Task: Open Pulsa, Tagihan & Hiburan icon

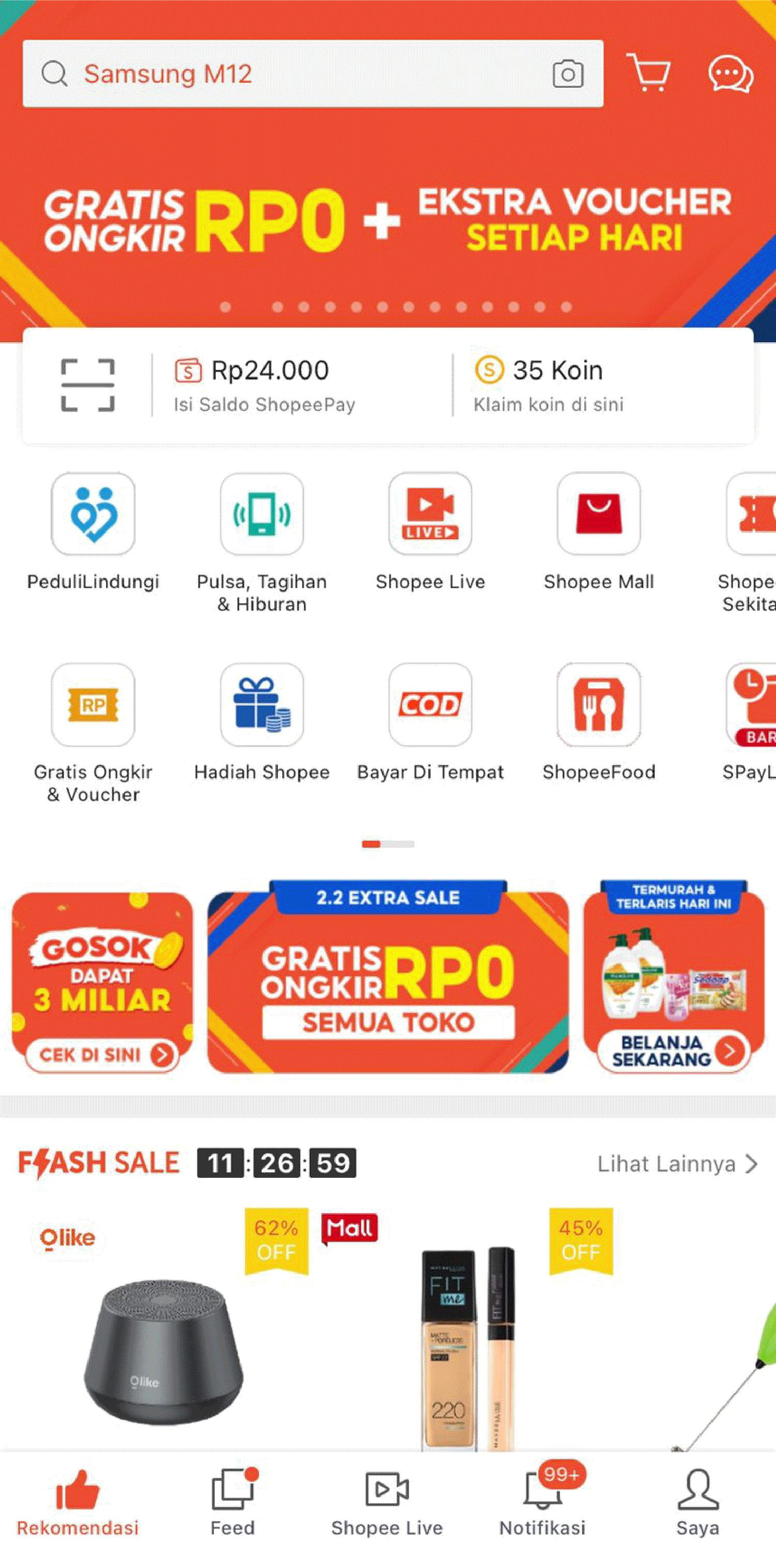Action: pos(262,514)
